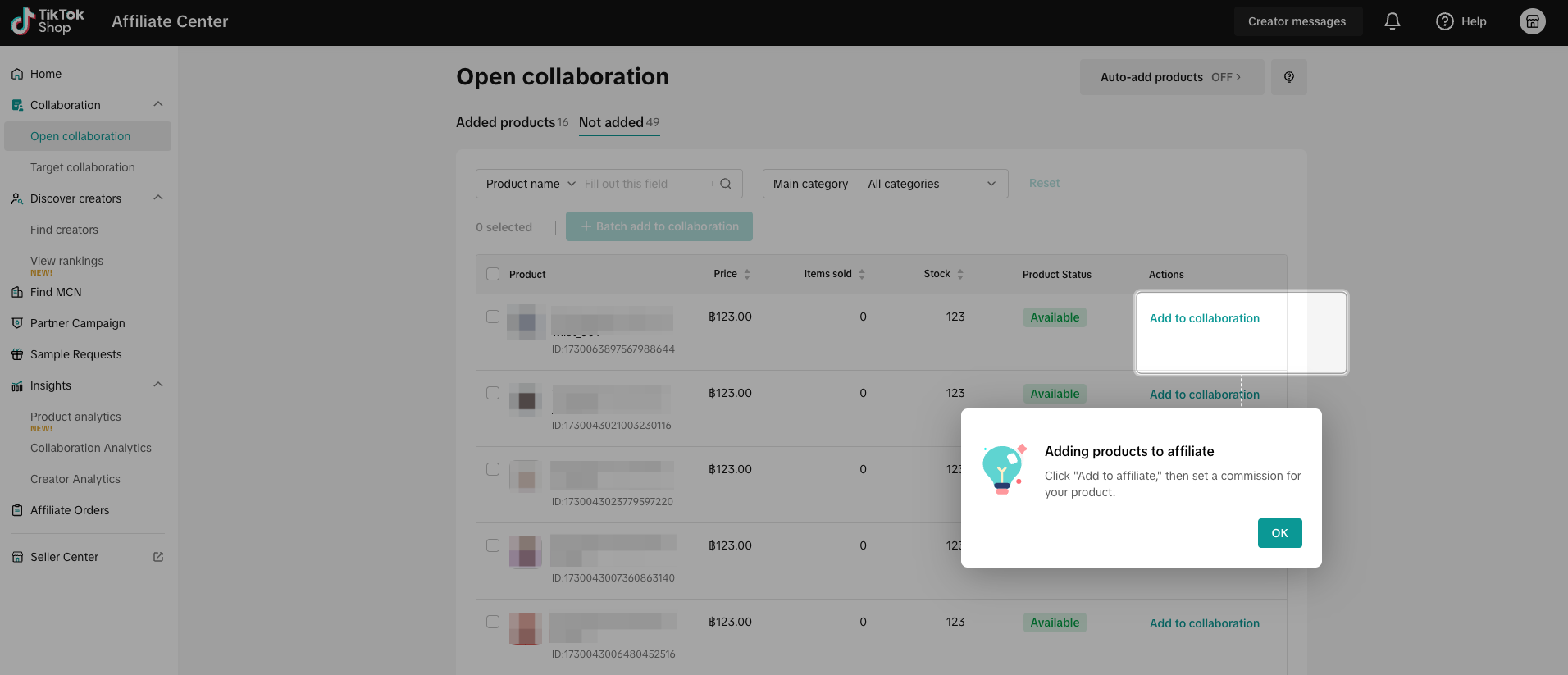Open Target collaboration in sidebar

click(83, 167)
